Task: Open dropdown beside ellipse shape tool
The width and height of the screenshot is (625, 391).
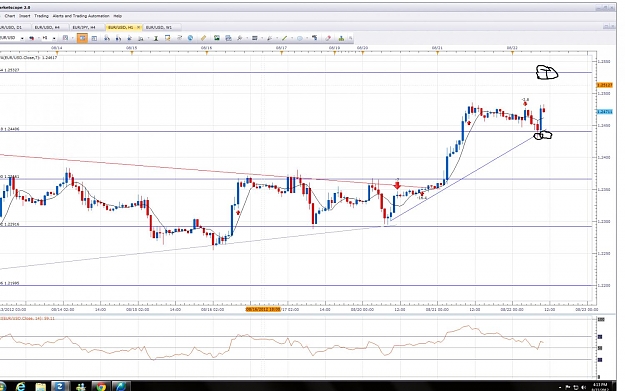Action: pyautogui.click(x=307, y=38)
